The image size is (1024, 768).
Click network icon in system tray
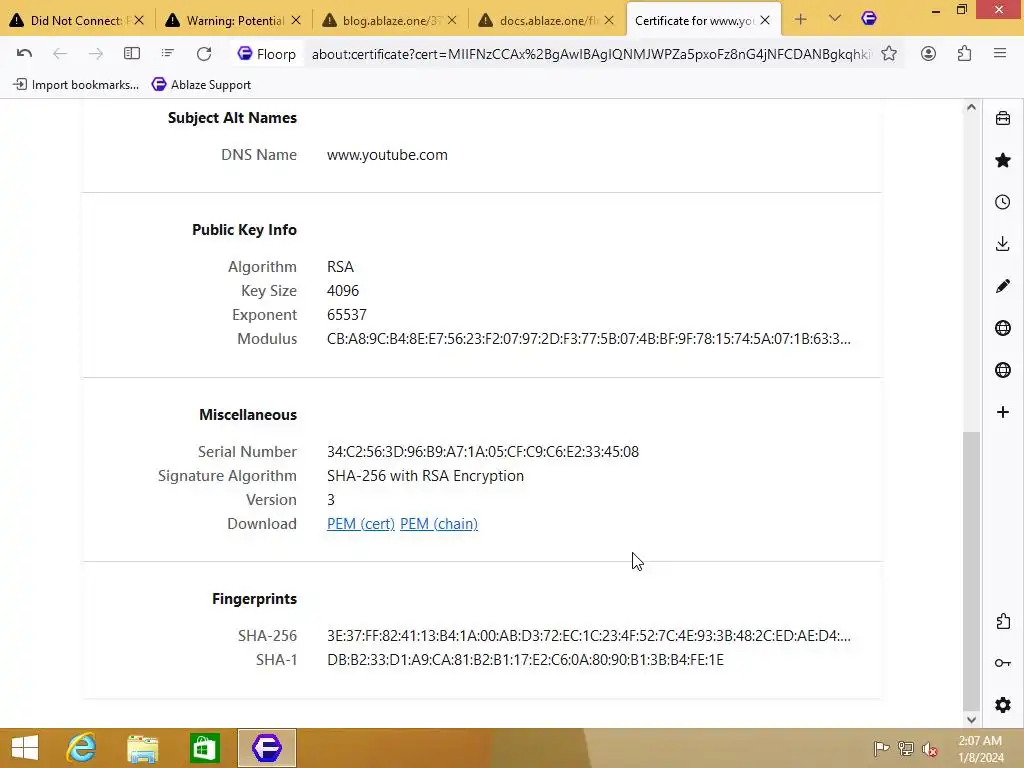point(906,749)
